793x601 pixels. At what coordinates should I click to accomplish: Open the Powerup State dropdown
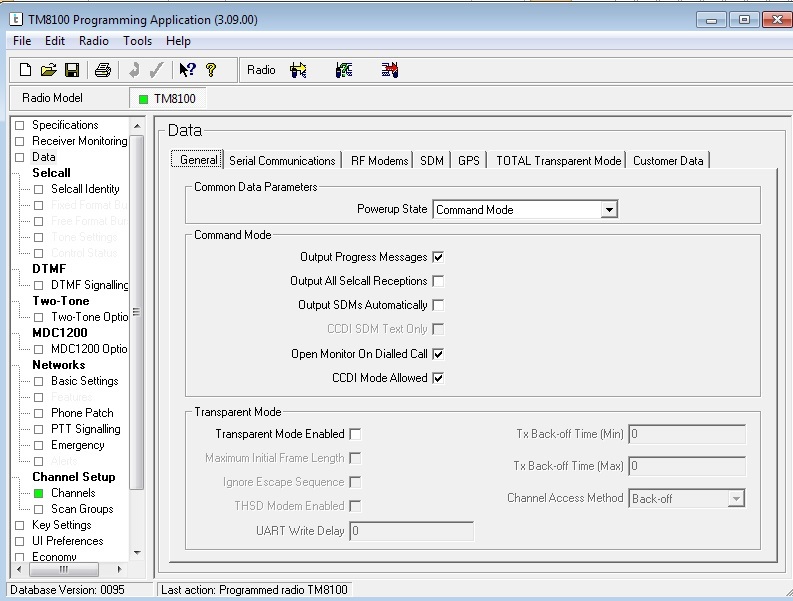pos(608,210)
